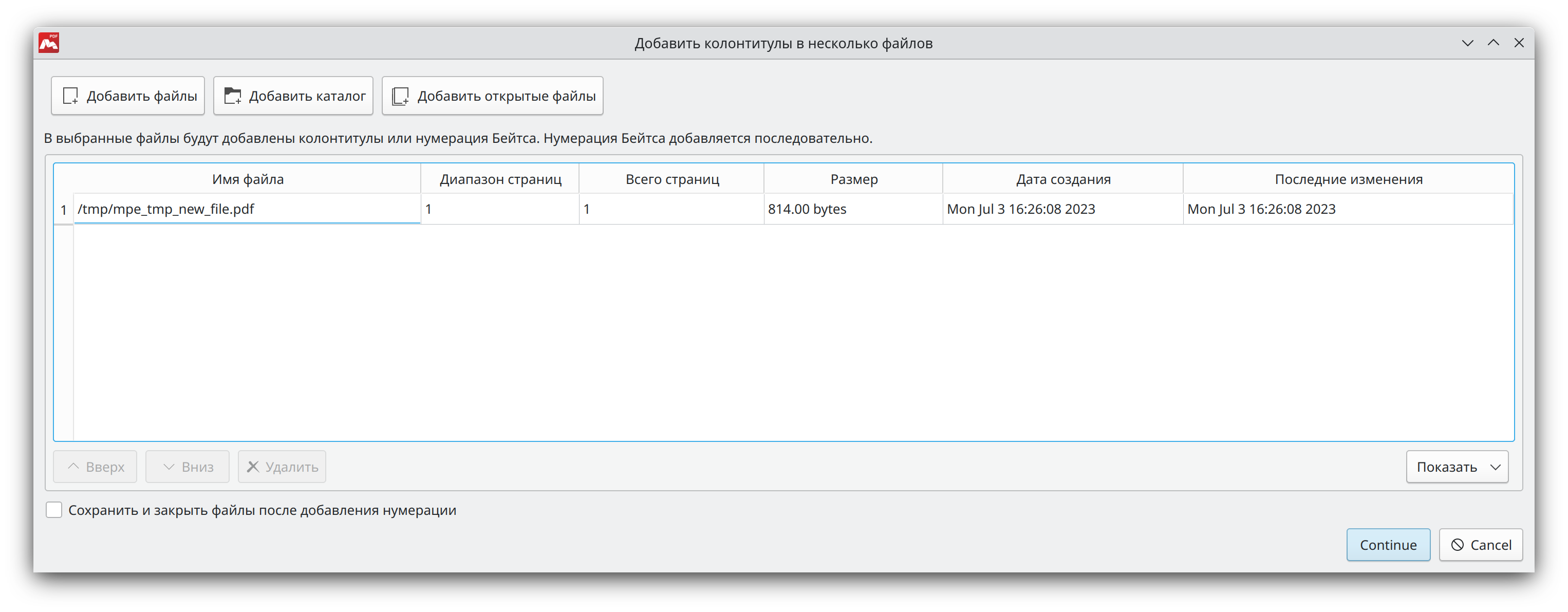Click Всего страниц column header

pos(672,179)
